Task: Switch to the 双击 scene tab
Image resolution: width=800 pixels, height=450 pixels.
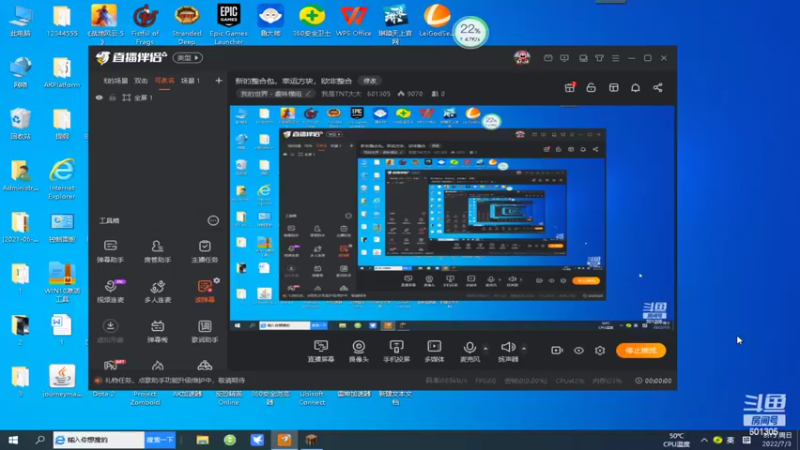Action: (x=141, y=81)
